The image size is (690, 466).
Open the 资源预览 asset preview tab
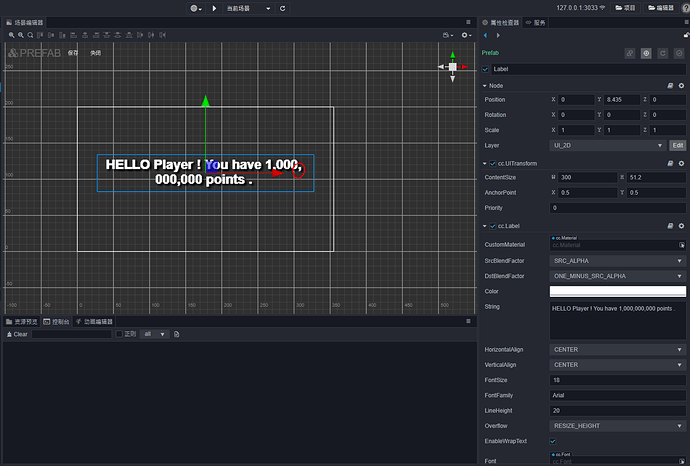[22, 322]
